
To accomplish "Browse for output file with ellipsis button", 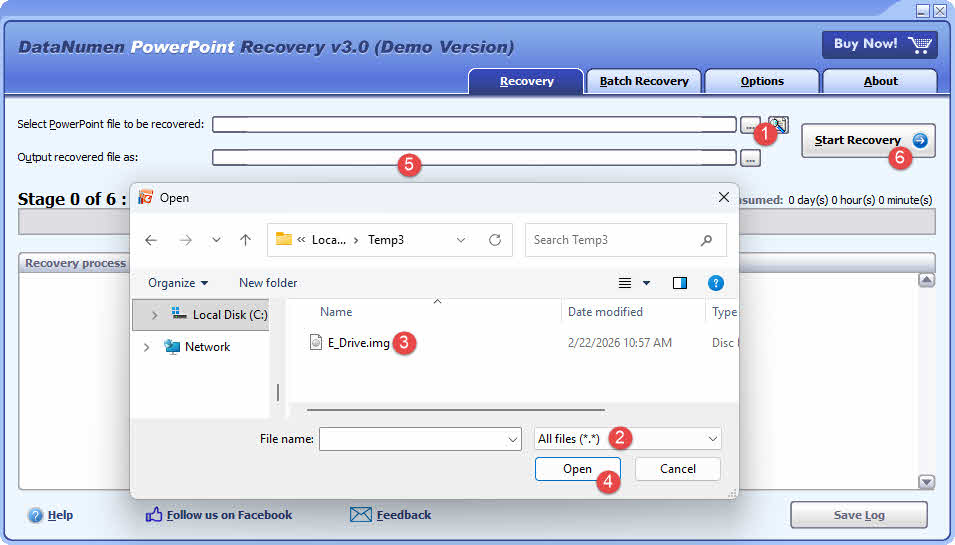I will point(750,158).
